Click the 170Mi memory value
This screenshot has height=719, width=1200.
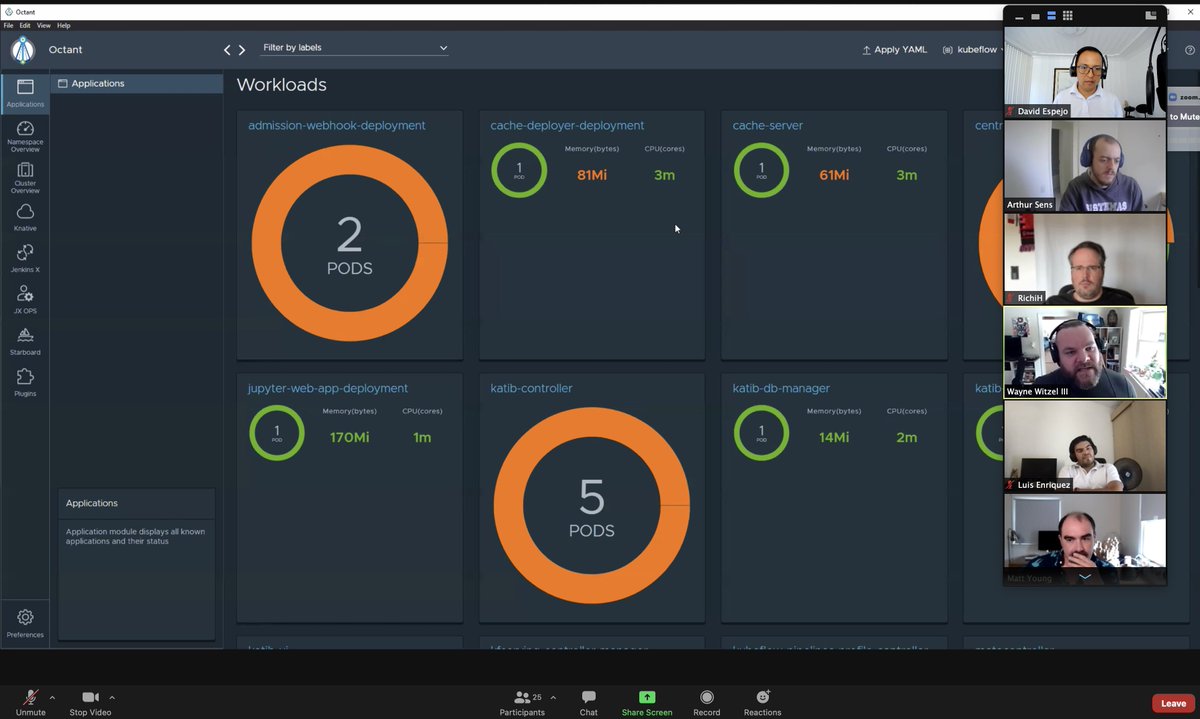350,437
